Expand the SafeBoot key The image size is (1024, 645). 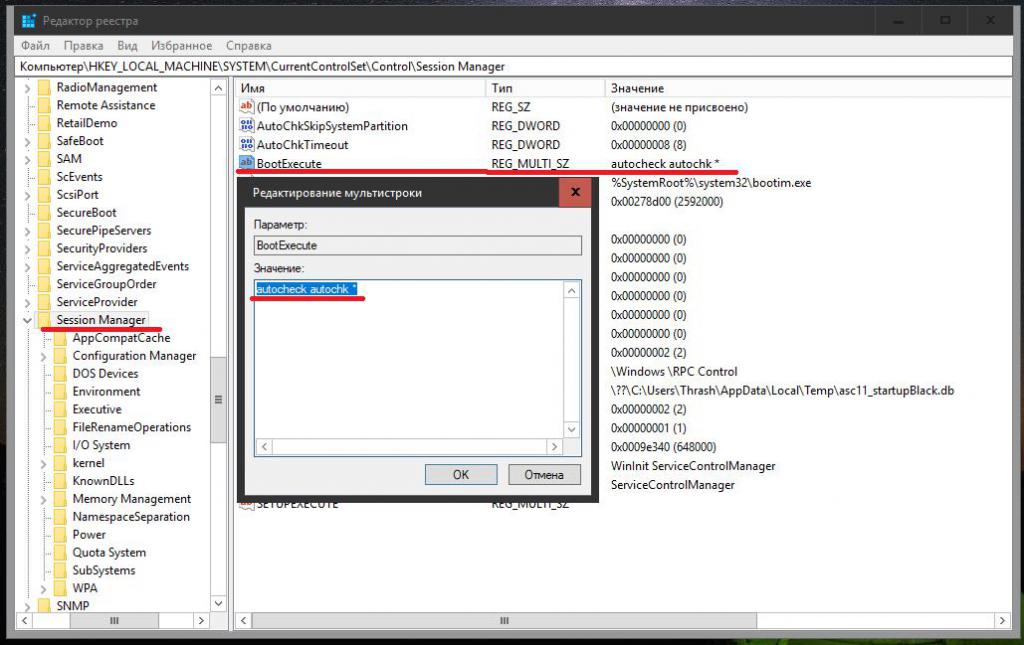coord(27,142)
